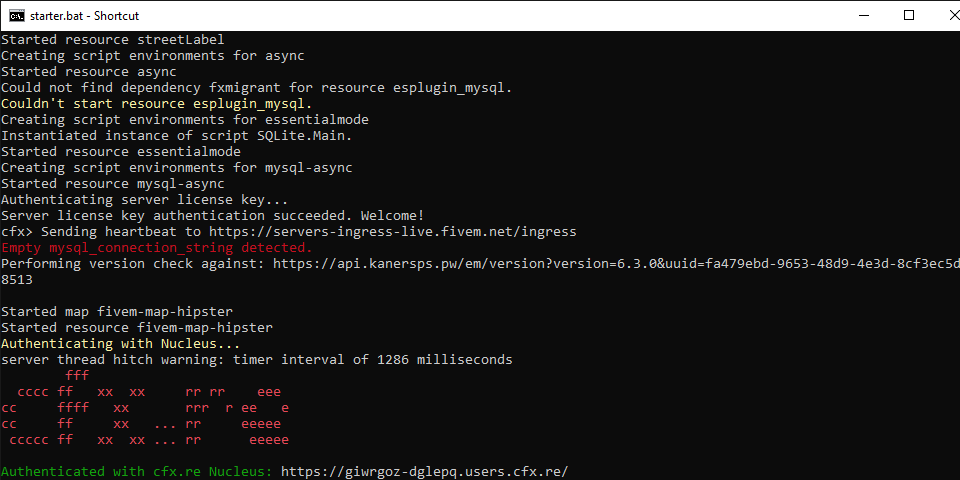Click the server thread hitch warning line
Viewport: 960px width, 480px height.
(x=257, y=359)
